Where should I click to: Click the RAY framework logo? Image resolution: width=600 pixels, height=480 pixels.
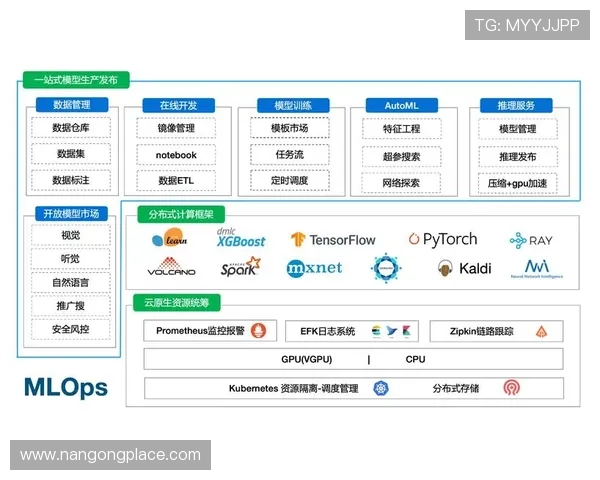(x=531, y=240)
